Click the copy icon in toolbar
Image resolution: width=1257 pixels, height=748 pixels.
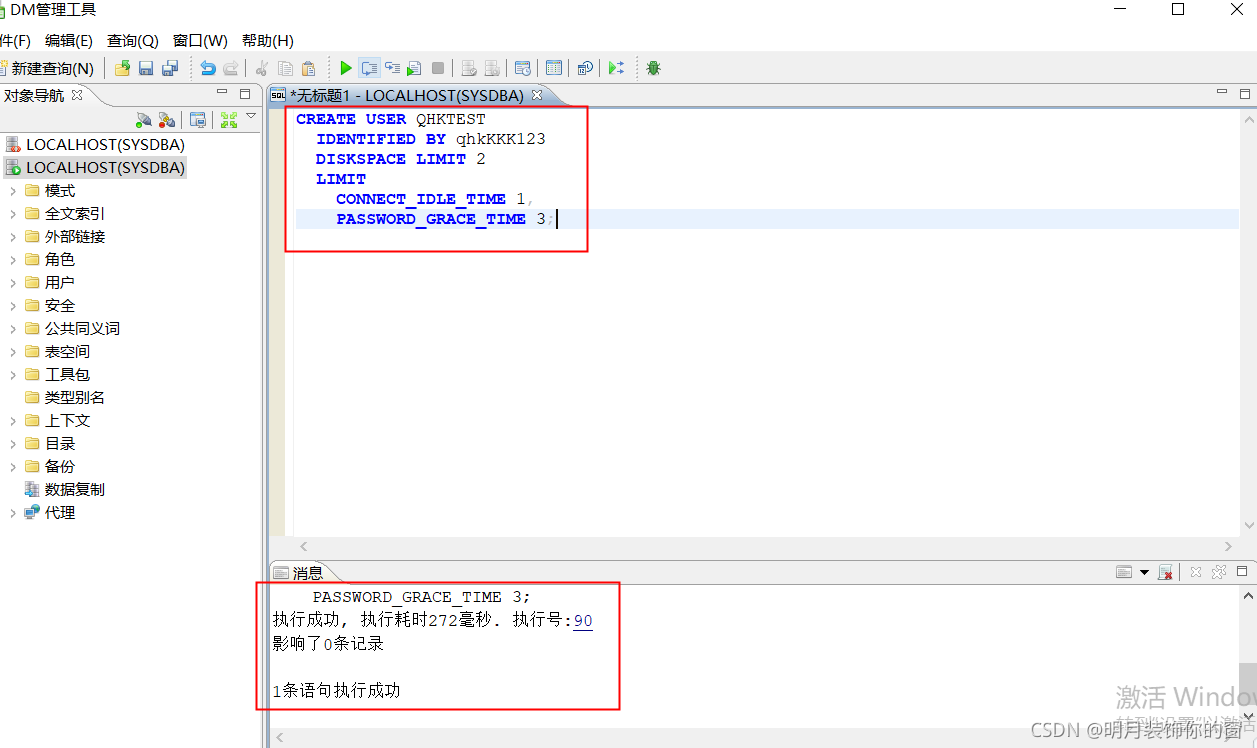[x=286, y=68]
